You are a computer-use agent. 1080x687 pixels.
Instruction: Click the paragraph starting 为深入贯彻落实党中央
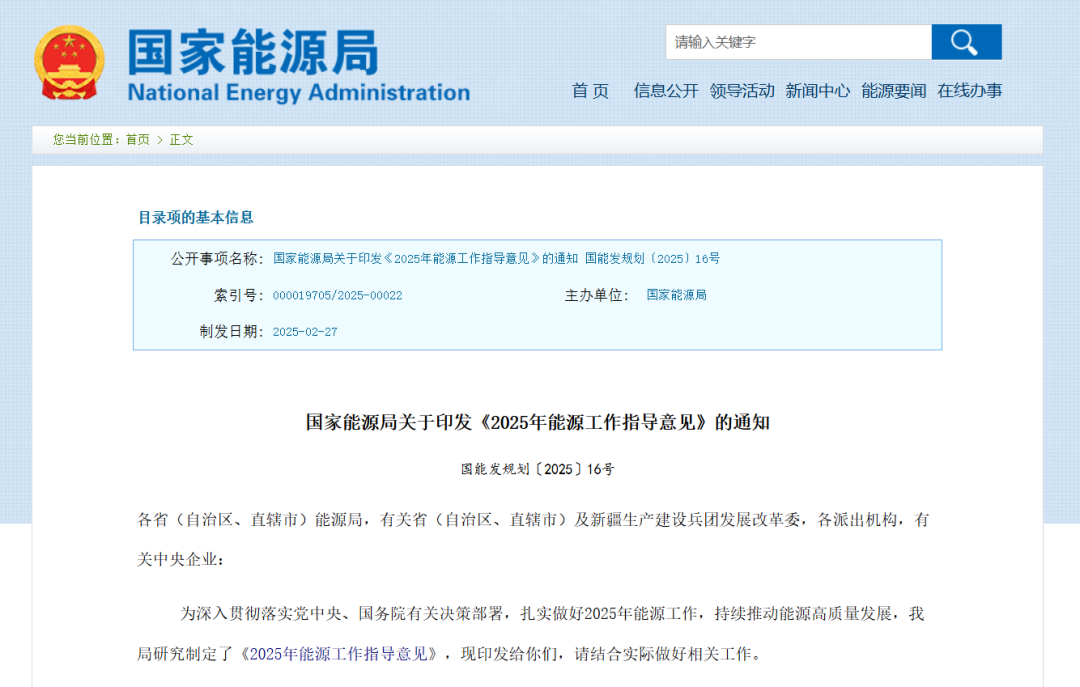(x=530, y=634)
